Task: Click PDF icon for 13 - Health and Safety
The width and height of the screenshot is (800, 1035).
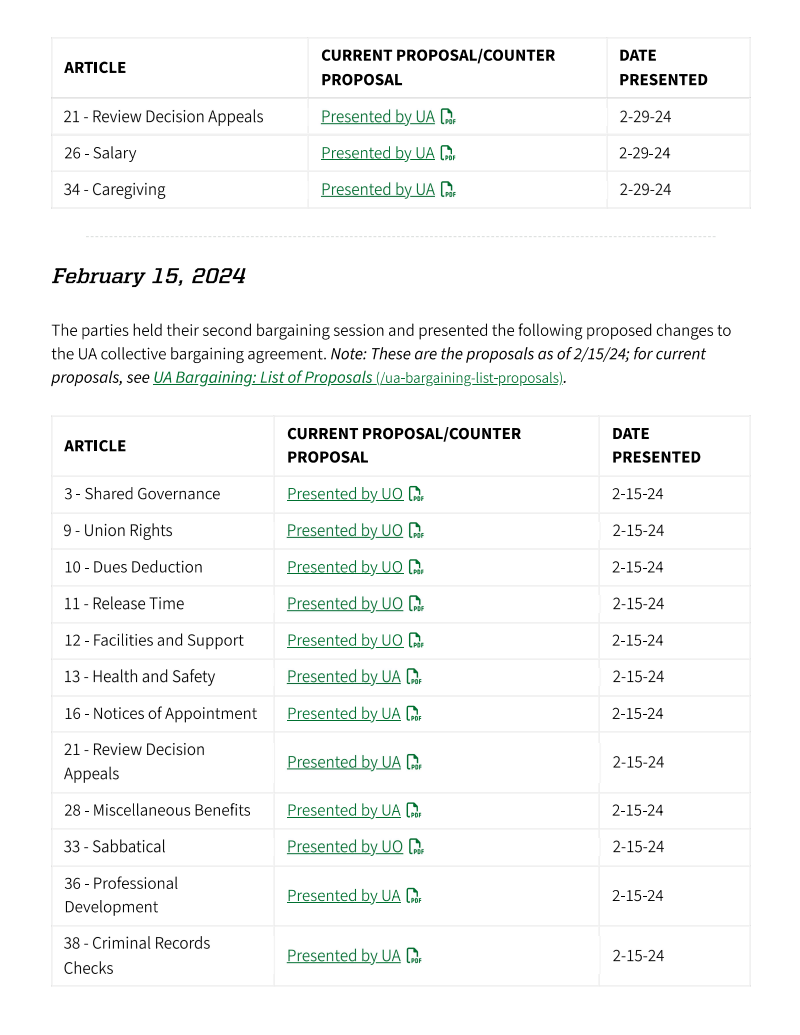Action: point(414,677)
